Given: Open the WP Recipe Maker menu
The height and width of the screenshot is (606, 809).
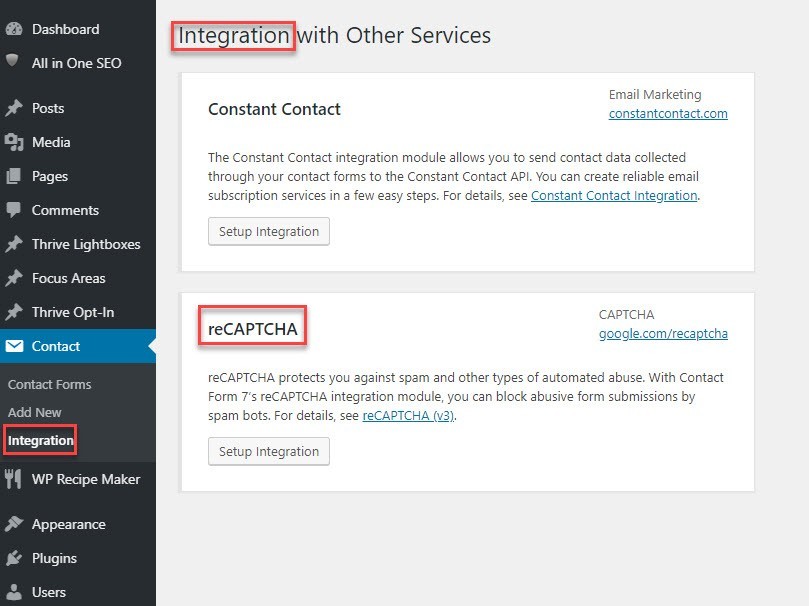Looking at the screenshot, I should [86, 480].
